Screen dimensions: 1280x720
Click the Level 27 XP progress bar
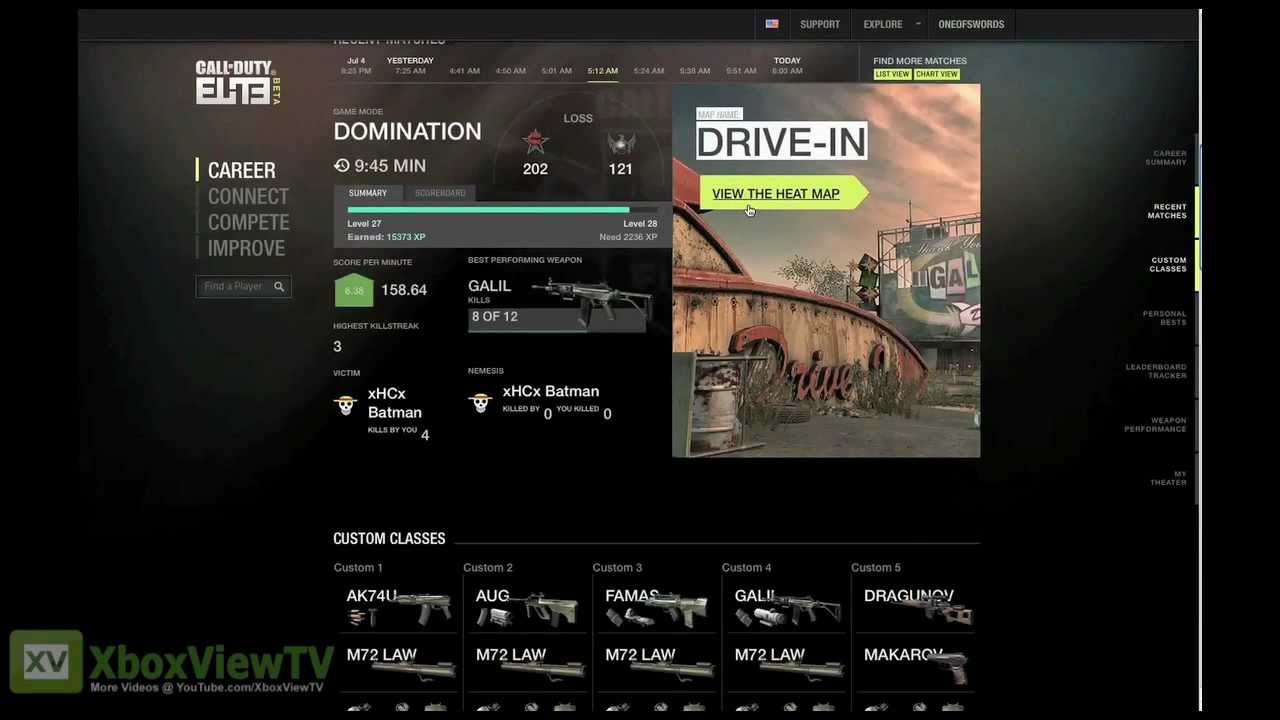point(502,210)
